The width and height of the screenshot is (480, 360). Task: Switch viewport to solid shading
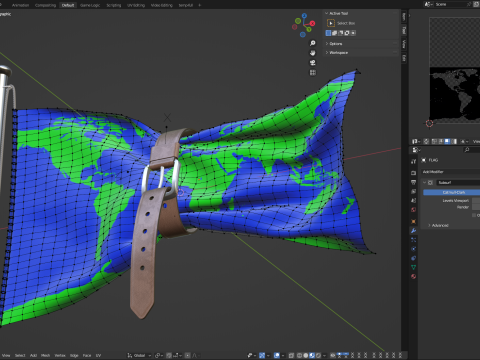point(306,355)
